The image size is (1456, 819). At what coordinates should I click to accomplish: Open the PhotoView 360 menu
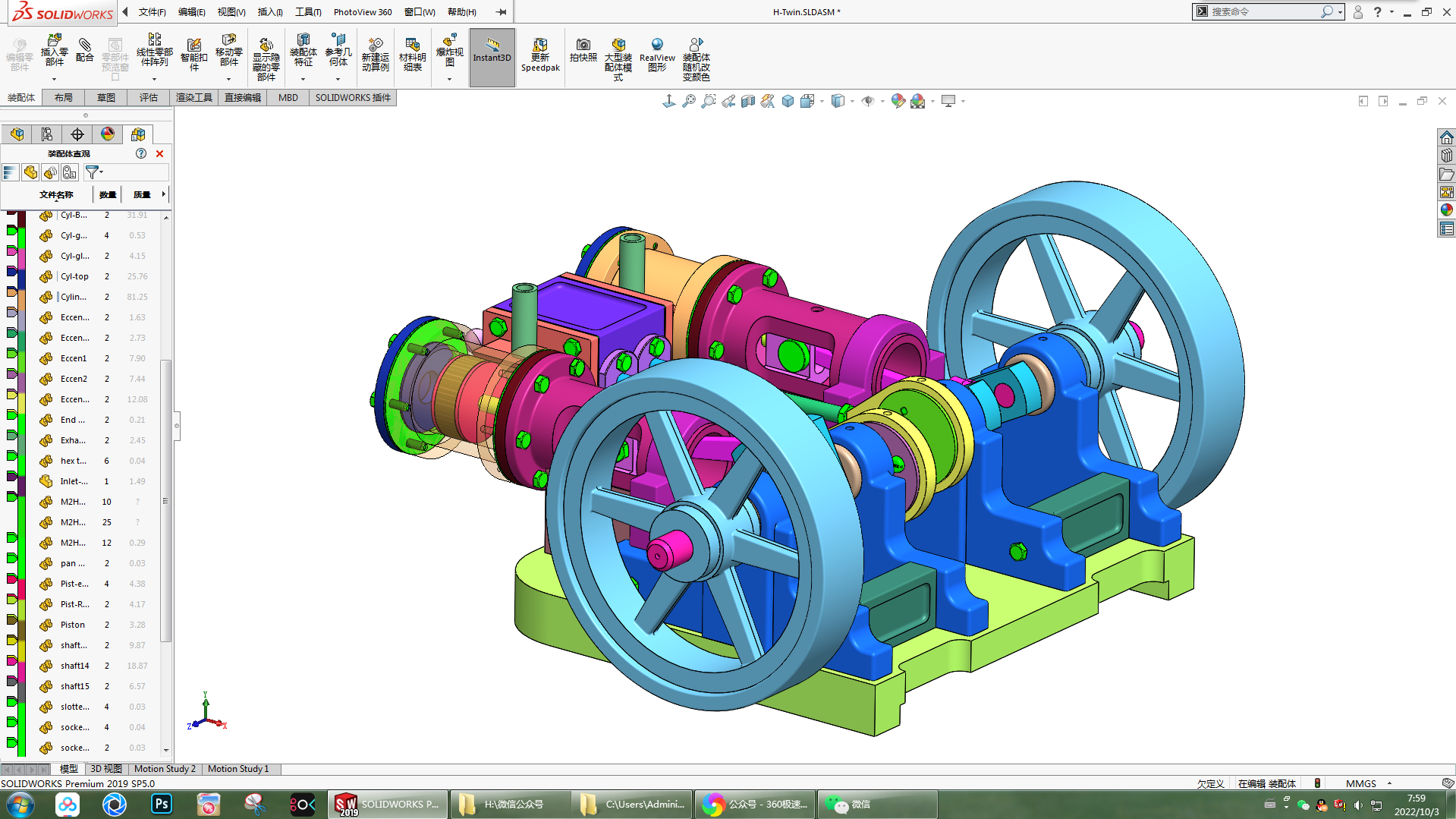tap(363, 12)
